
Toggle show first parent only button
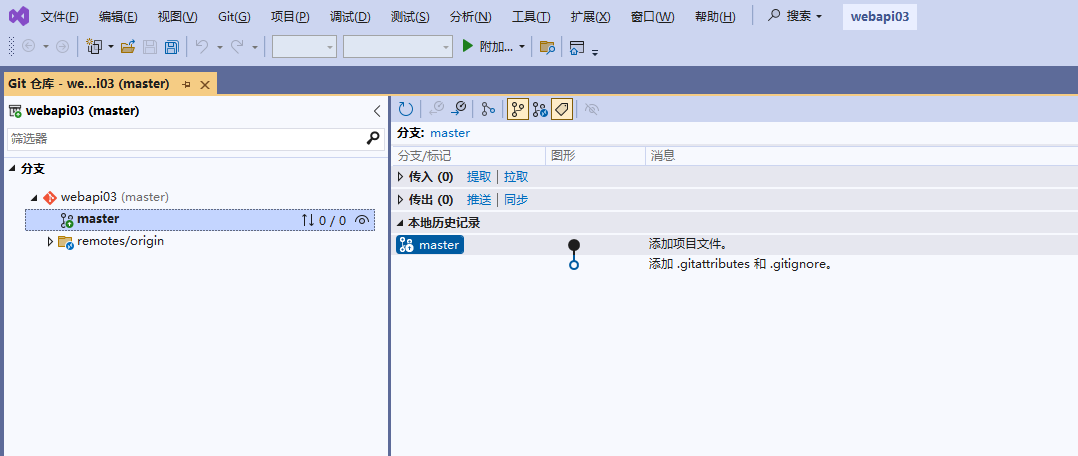(518, 109)
